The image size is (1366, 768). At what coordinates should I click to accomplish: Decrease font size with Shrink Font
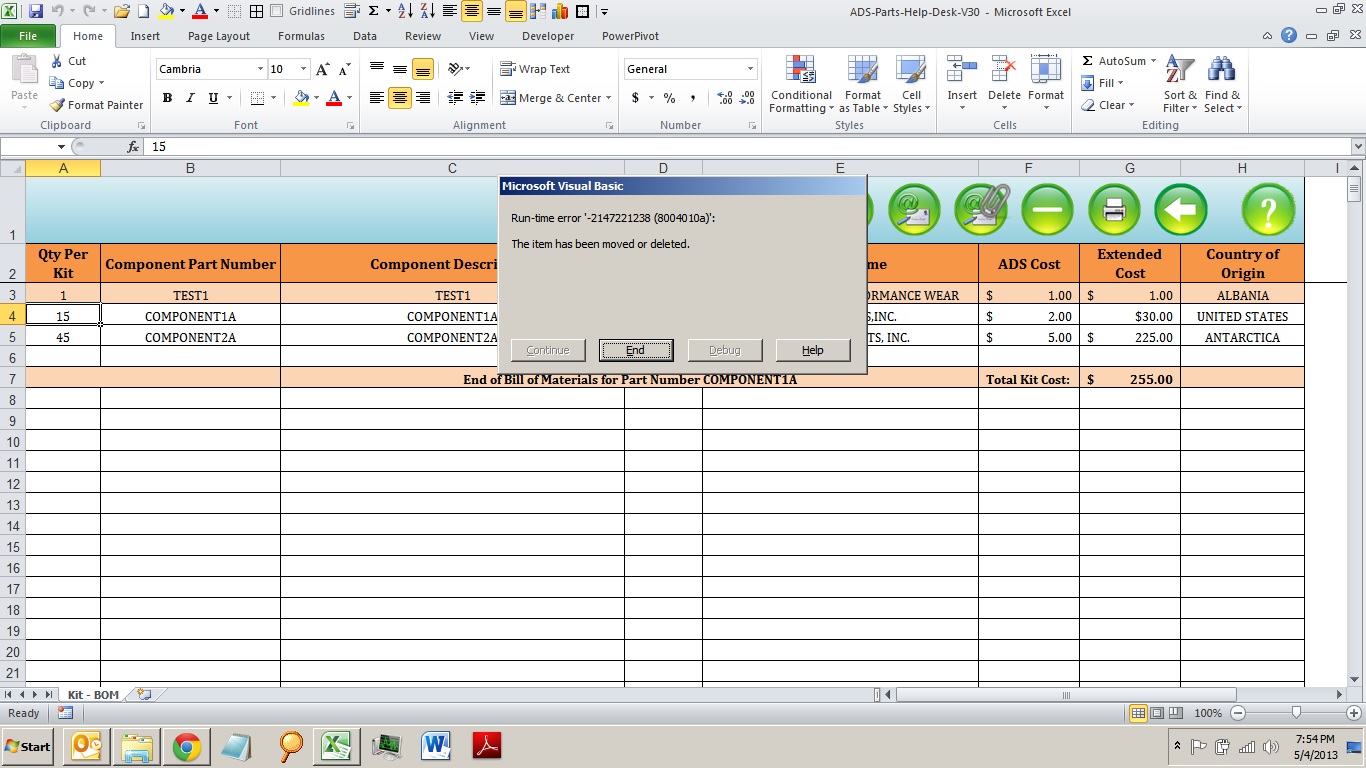(345, 69)
